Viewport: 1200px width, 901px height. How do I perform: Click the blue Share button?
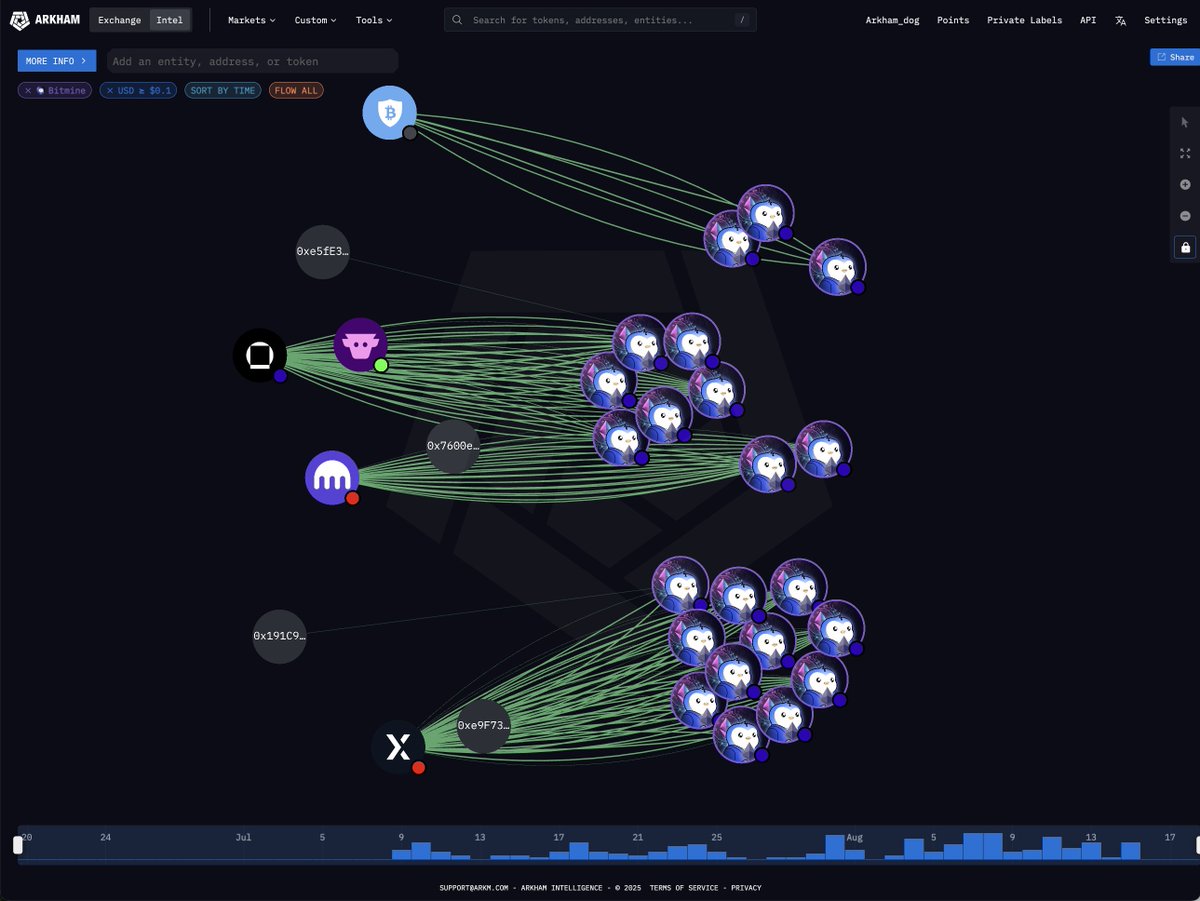coord(1173,57)
